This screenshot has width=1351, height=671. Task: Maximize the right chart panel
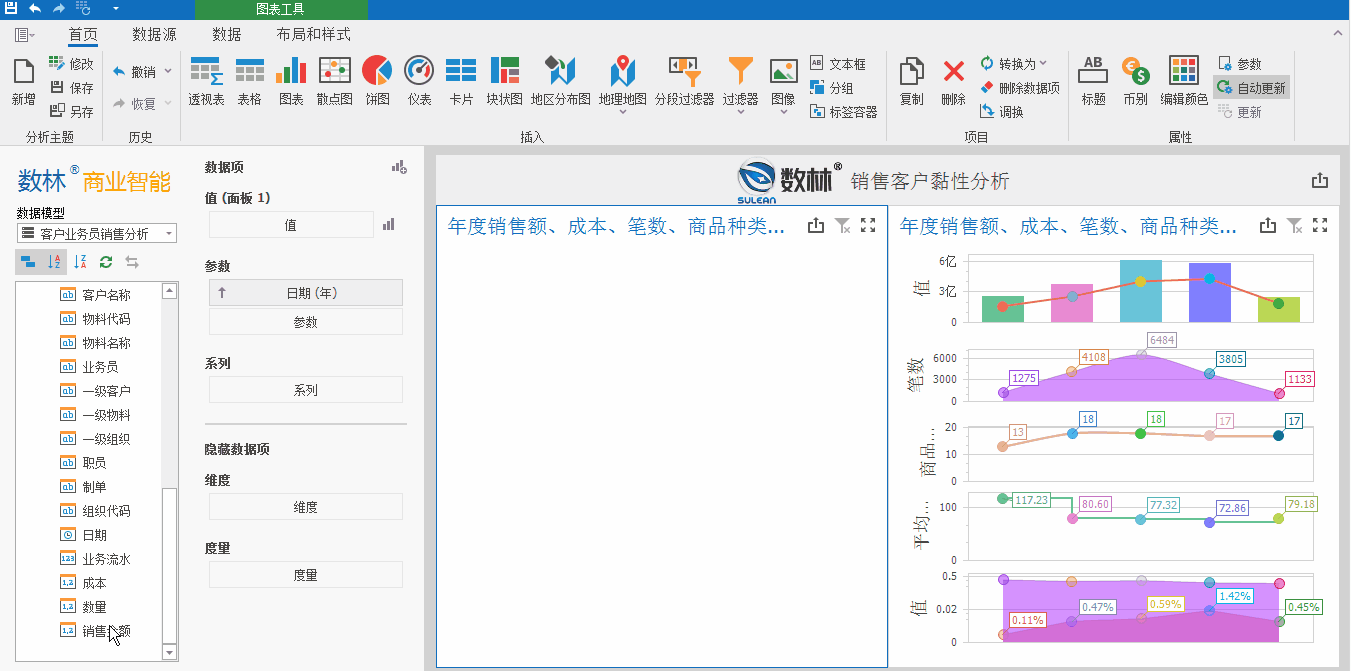[x=1320, y=226]
